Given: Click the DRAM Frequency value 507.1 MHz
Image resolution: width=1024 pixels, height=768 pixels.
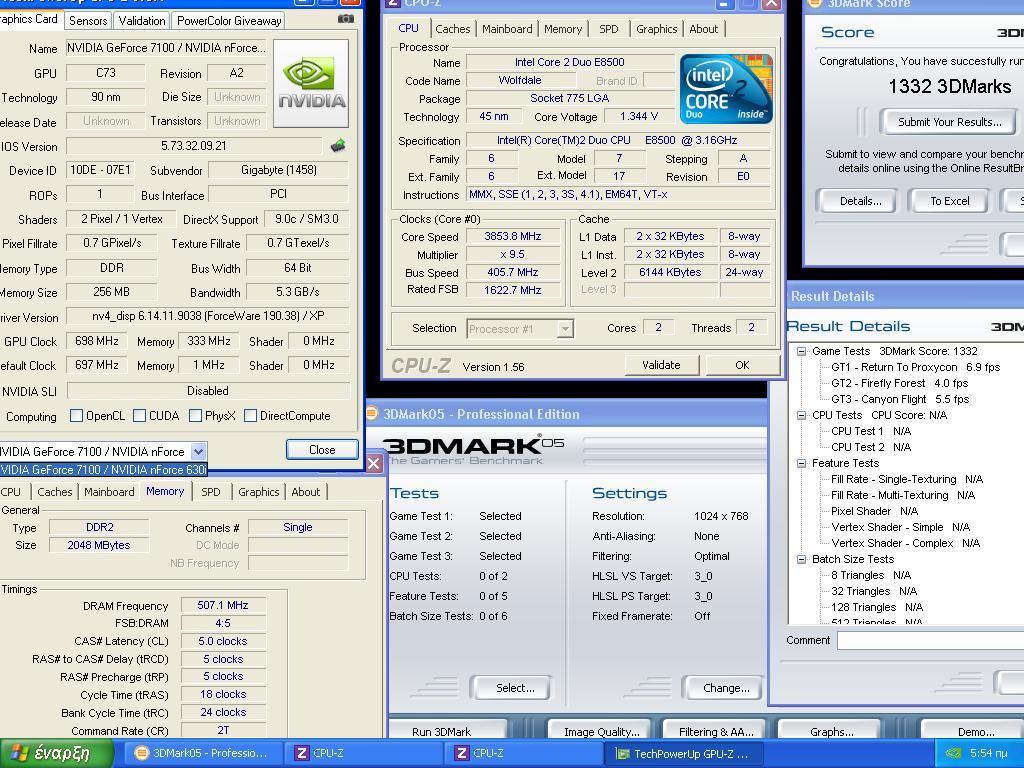Looking at the screenshot, I should tap(223, 605).
